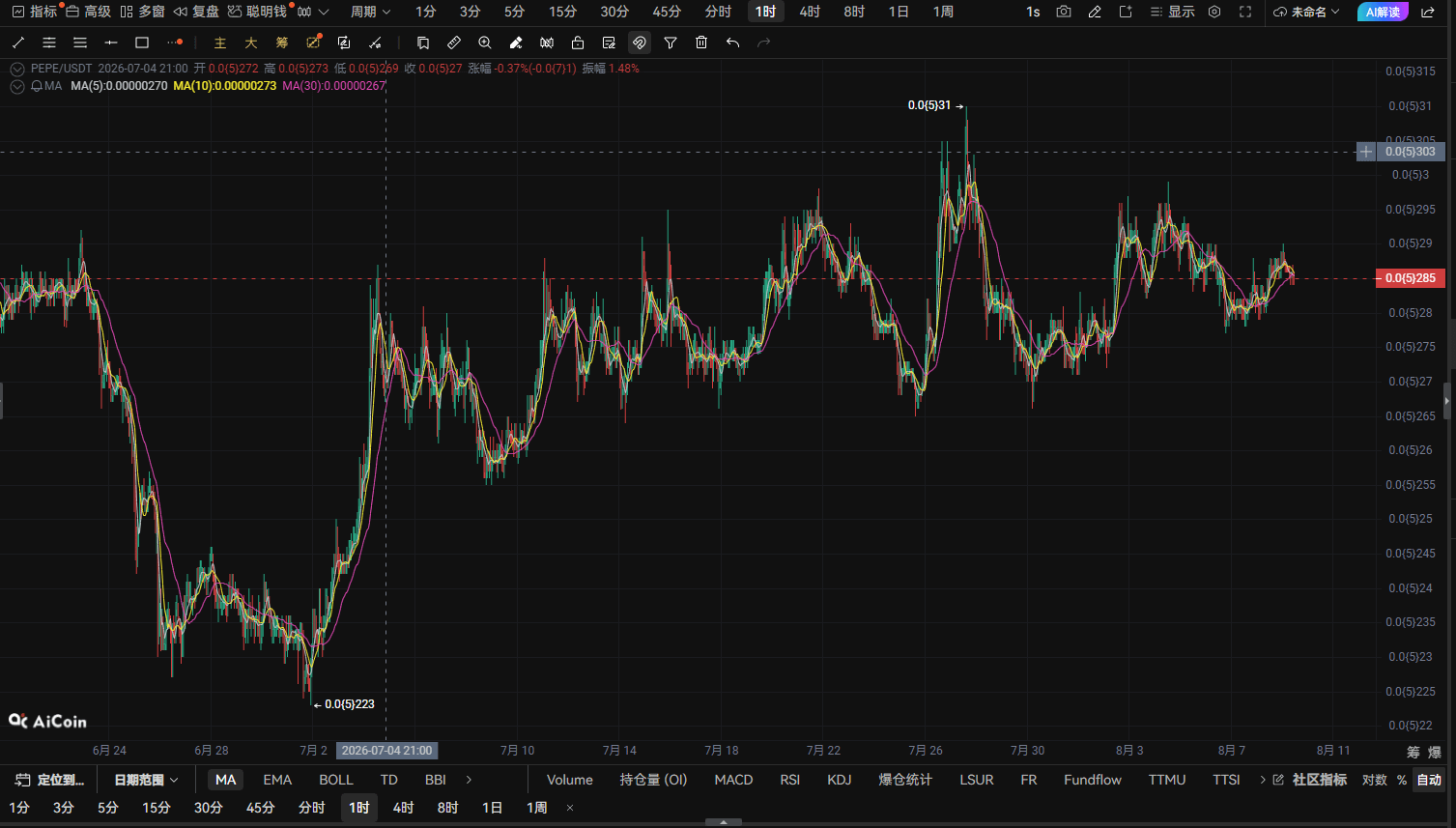Screen dimensions: 1456x828
Task: Show more main indicators via the arrow after BBI
Action: [x=470, y=780]
